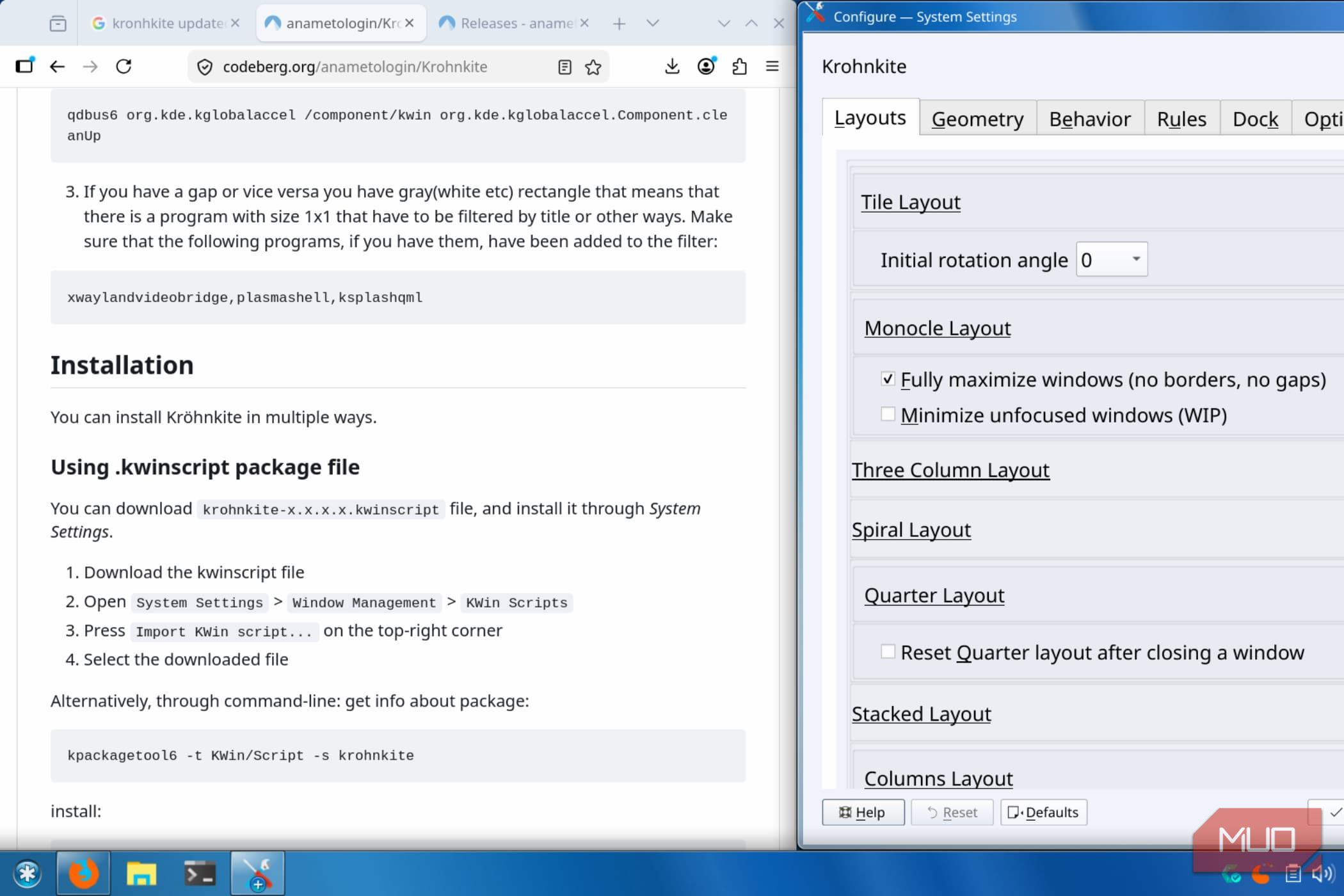Viewport: 1344px width, 896px height.
Task: Open the application launcher on taskbar
Action: (x=28, y=874)
